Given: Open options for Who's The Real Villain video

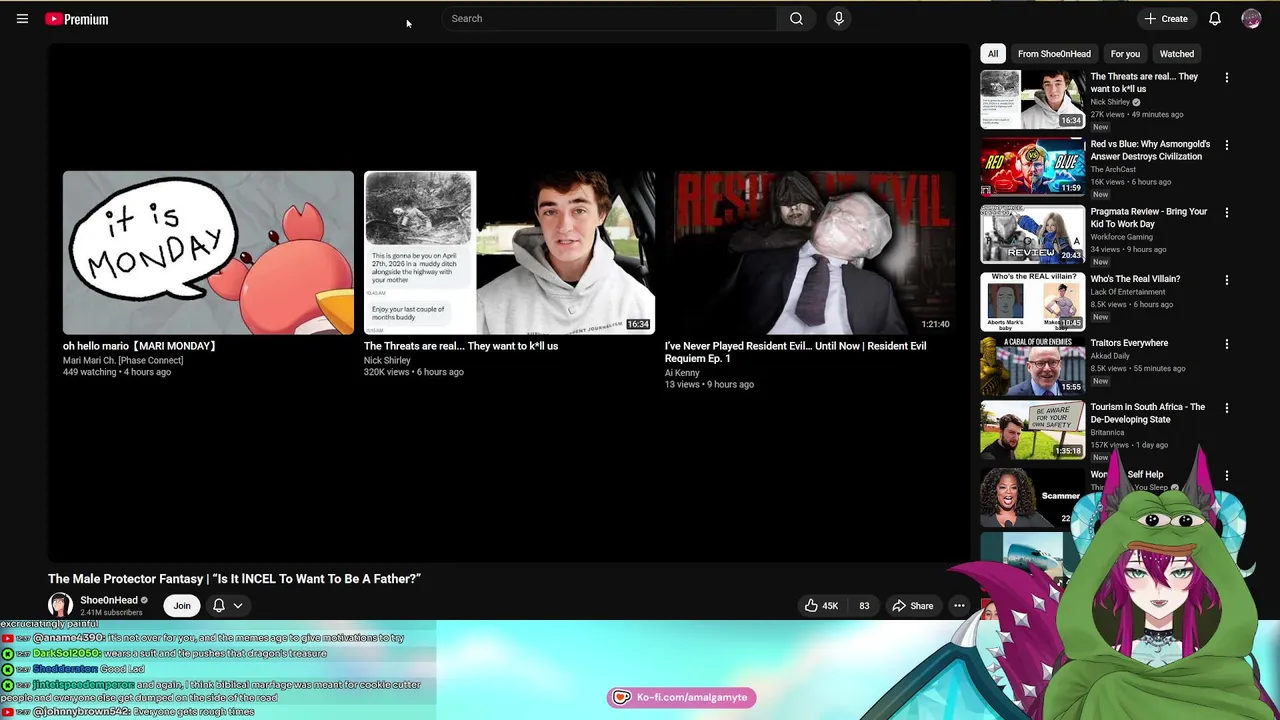Looking at the screenshot, I should [x=1227, y=280].
